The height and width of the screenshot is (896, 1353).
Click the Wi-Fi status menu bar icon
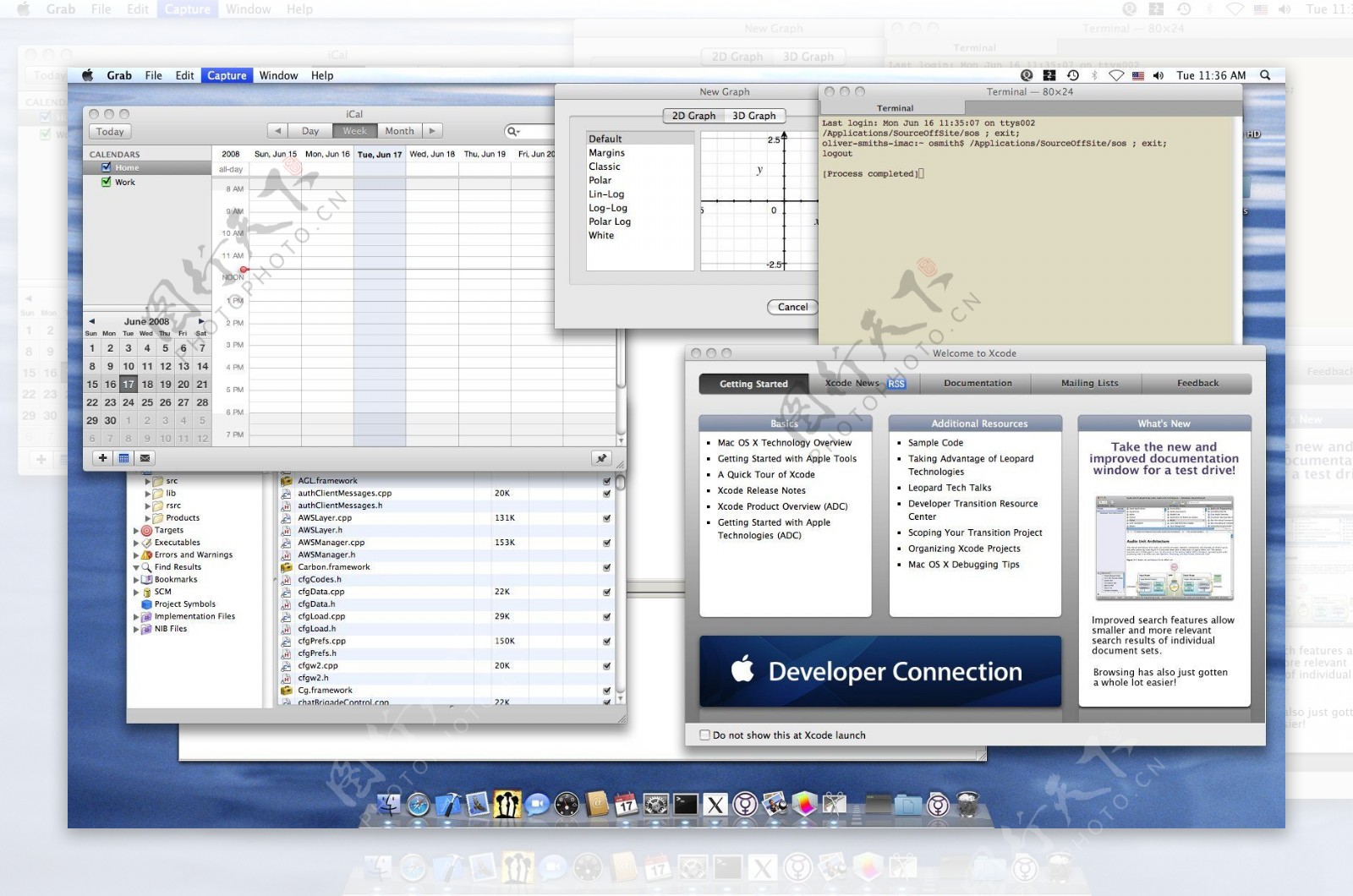pyautogui.click(x=1116, y=75)
